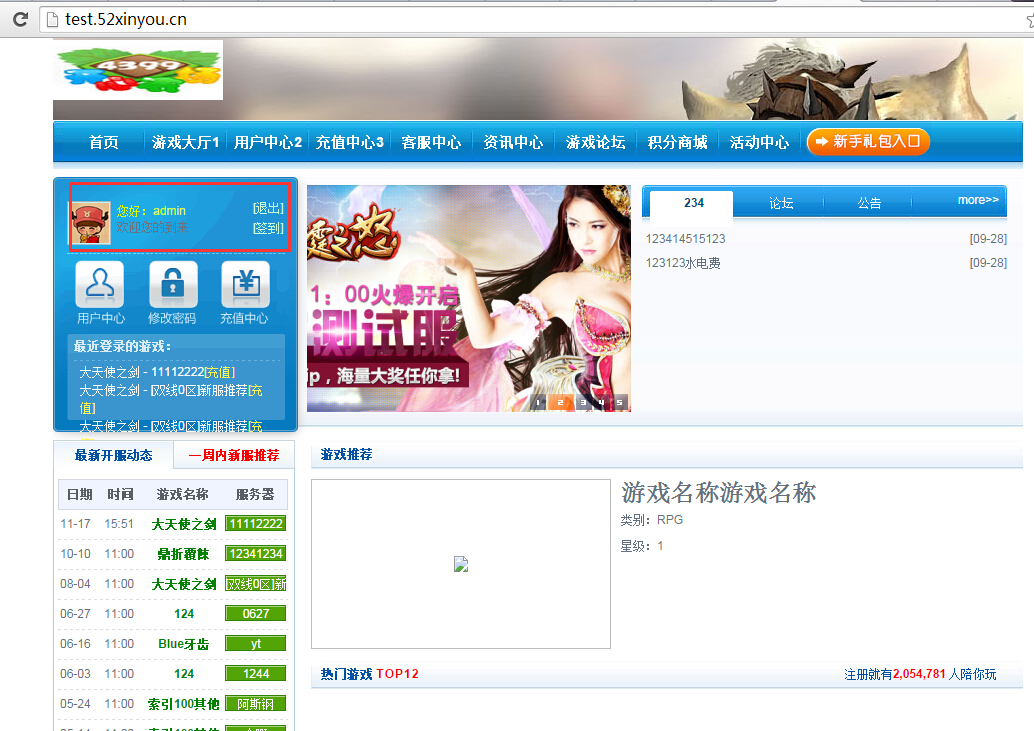Click 充值 link next to 11112222
Screen dimensions: 1034x731
point(220,372)
